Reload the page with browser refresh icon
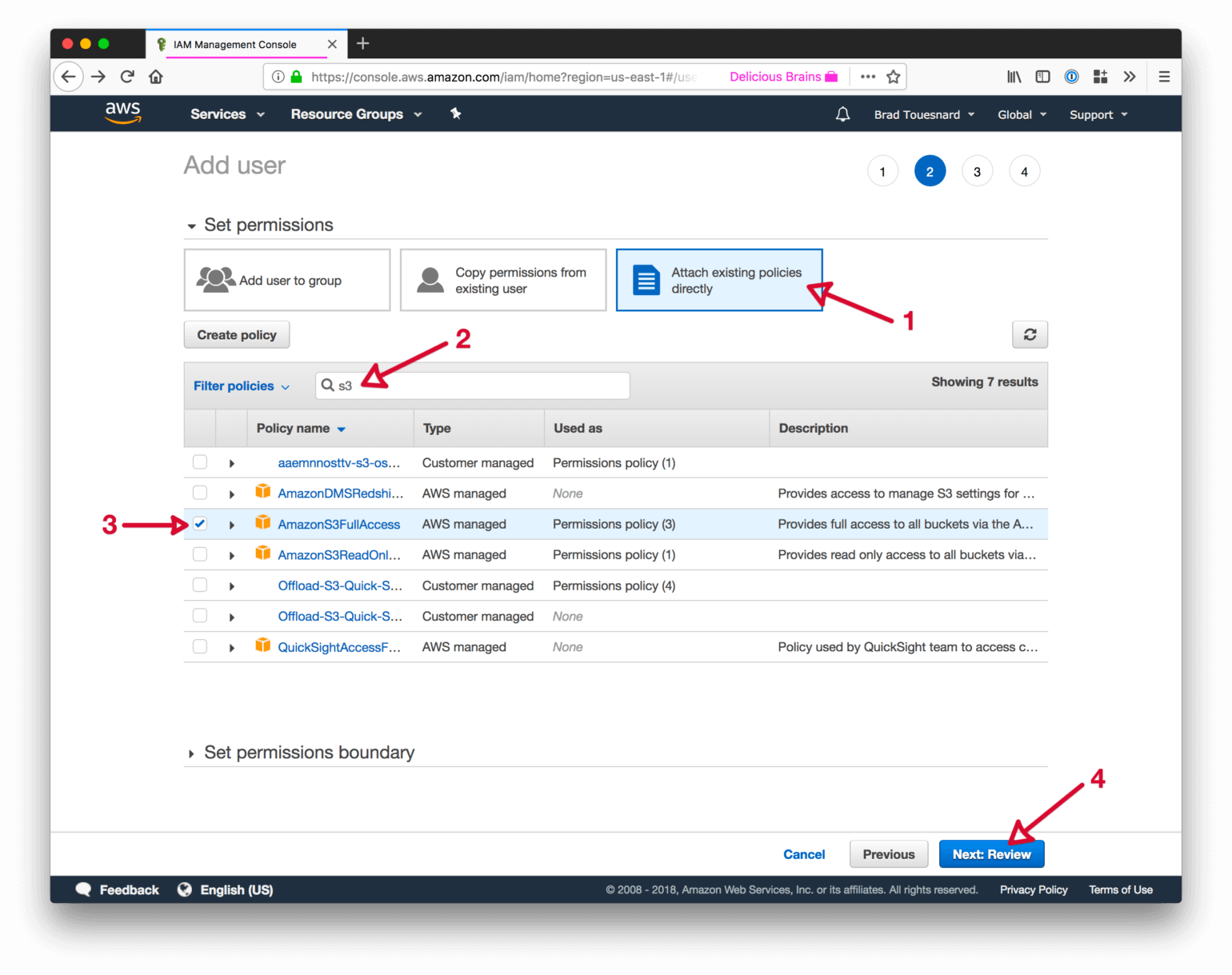This screenshot has width=1232, height=975. coord(127,77)
